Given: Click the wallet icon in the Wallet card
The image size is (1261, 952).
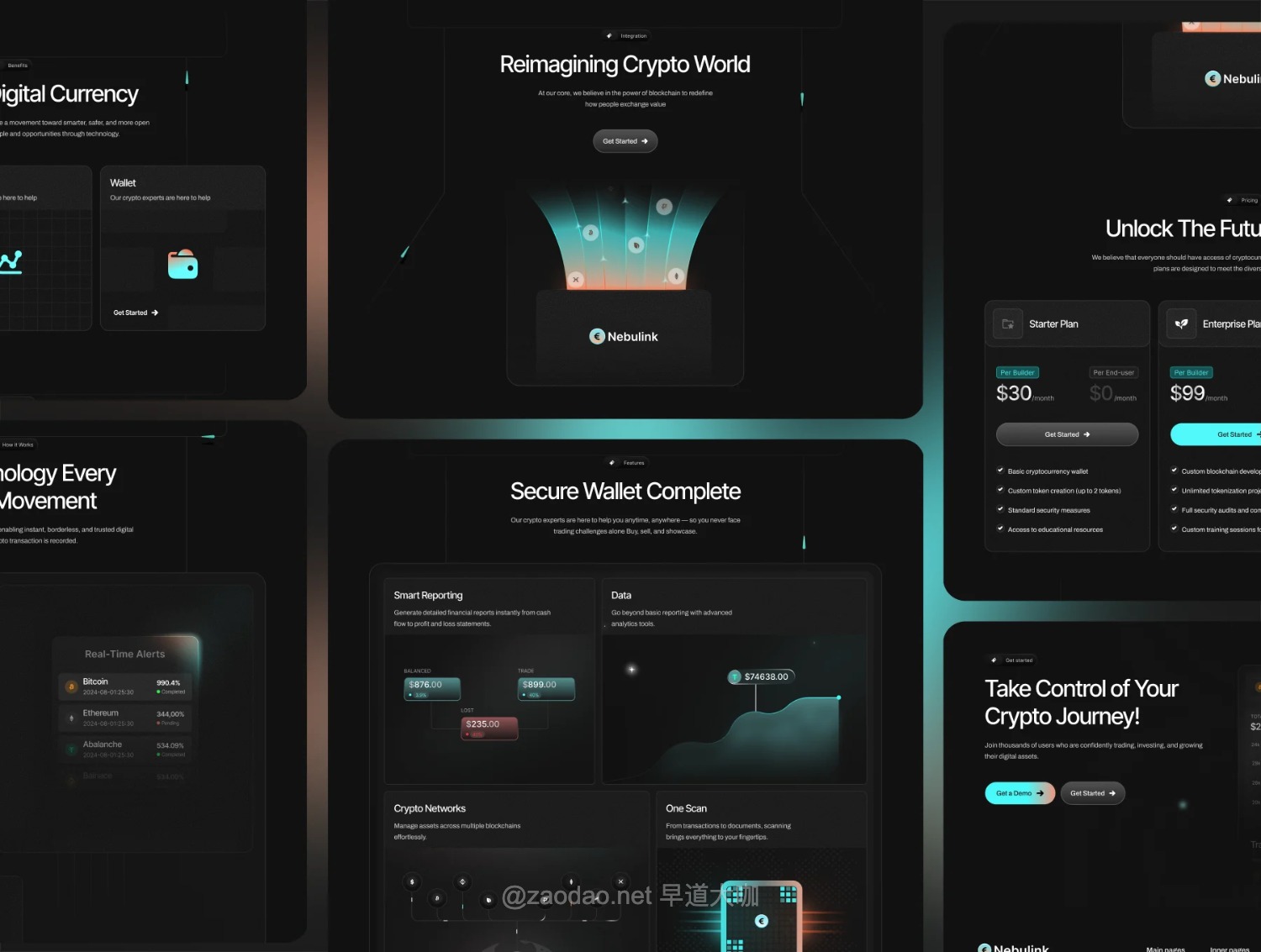Looking at the screenshot, I should click(x=182, y=265).
